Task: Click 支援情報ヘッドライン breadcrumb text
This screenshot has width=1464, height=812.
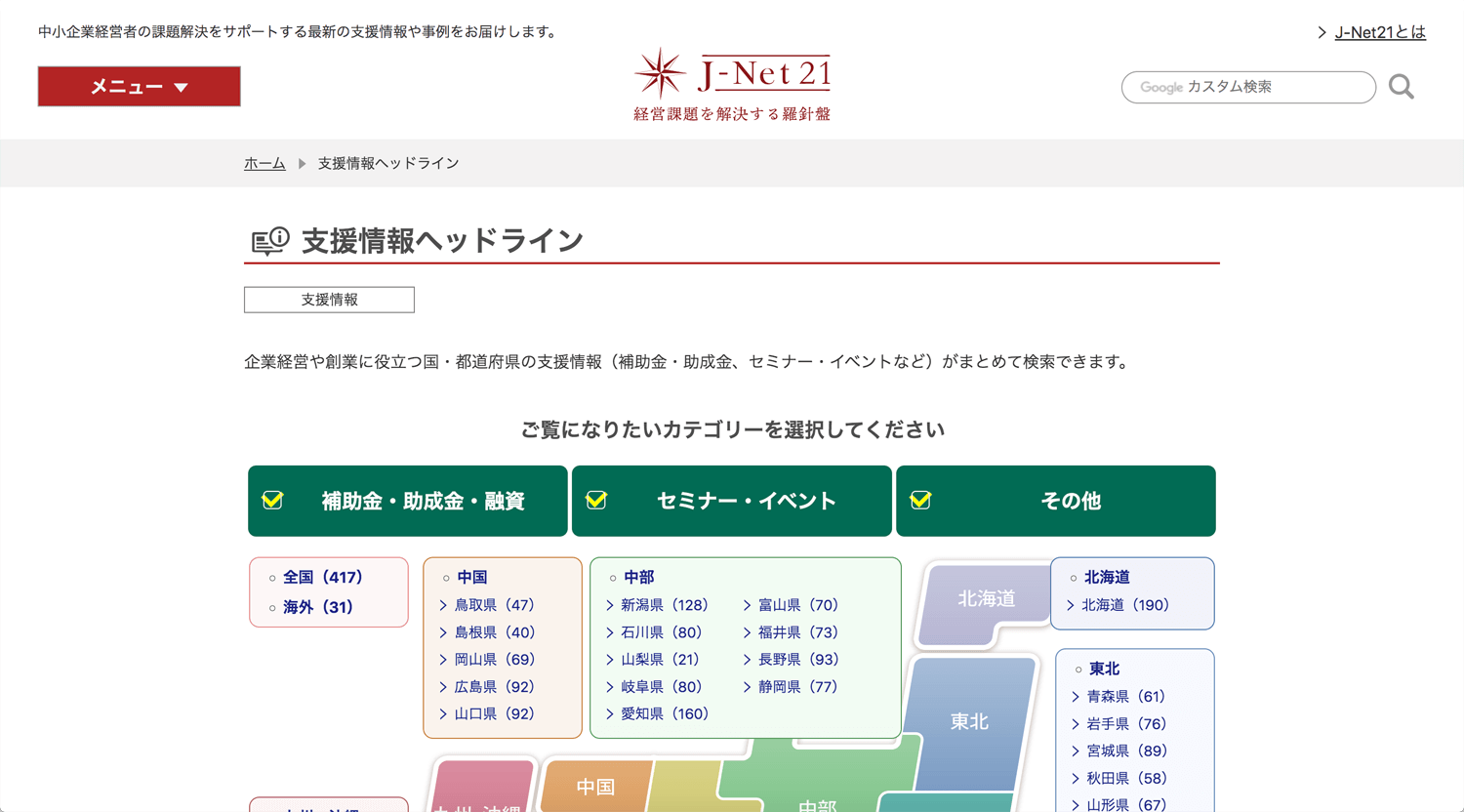Action: [x=388, y=163]
